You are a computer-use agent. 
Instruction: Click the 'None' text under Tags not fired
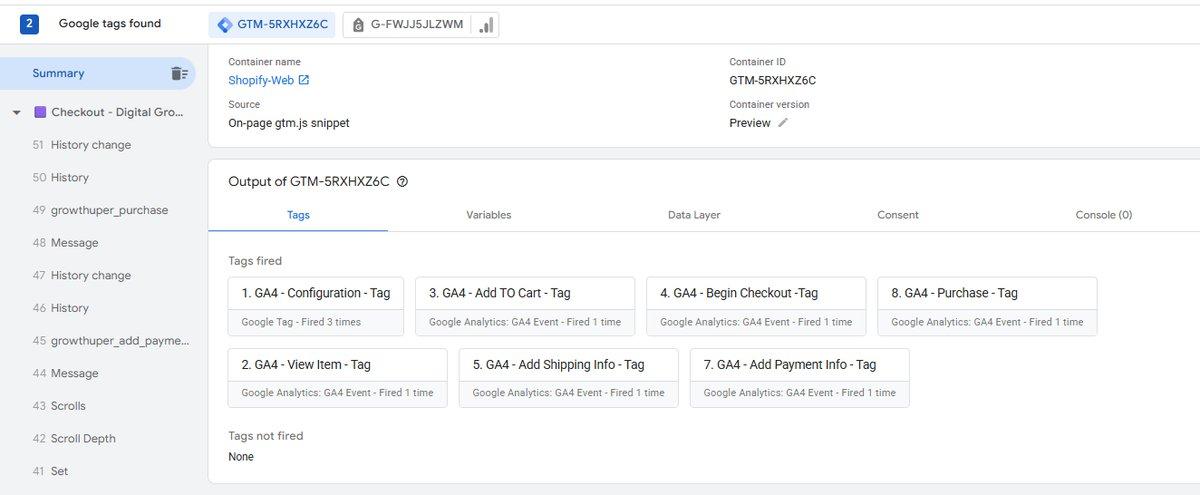tap(241, 457)
